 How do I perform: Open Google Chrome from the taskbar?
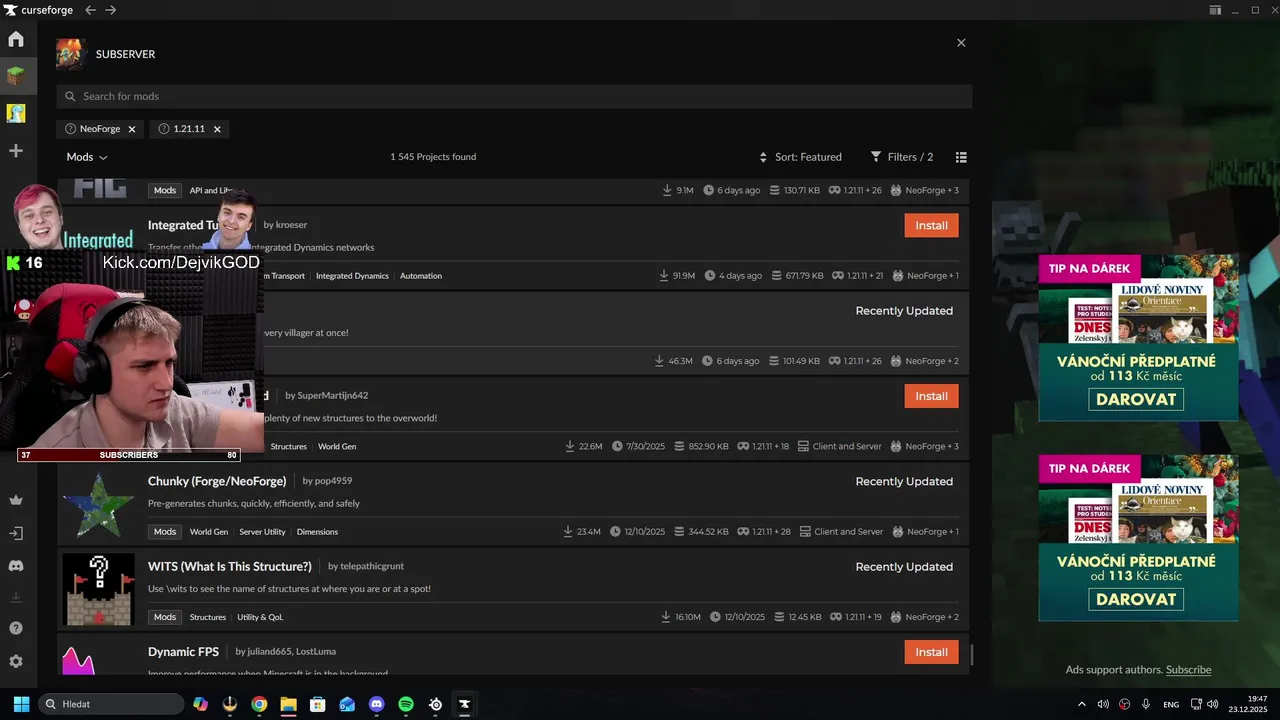259,704
